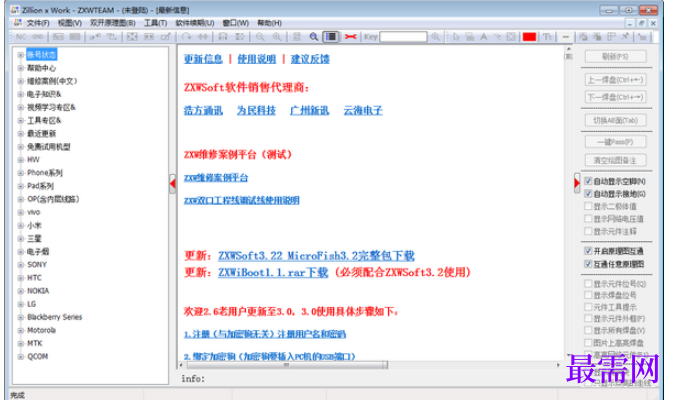
Task: Click the 刷新(F5) button
Action: 615,56
